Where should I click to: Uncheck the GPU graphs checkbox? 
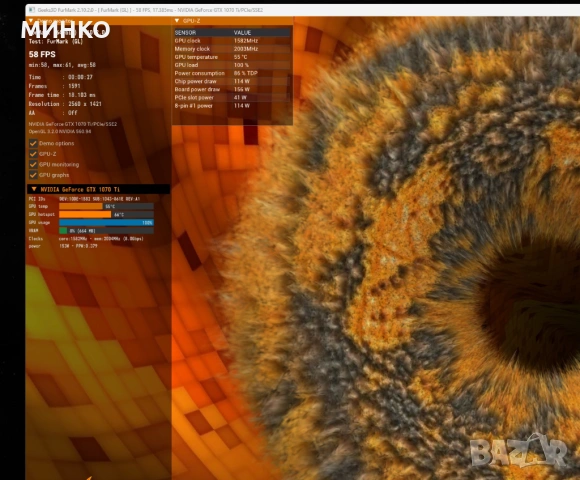click(x=33, y=175)
